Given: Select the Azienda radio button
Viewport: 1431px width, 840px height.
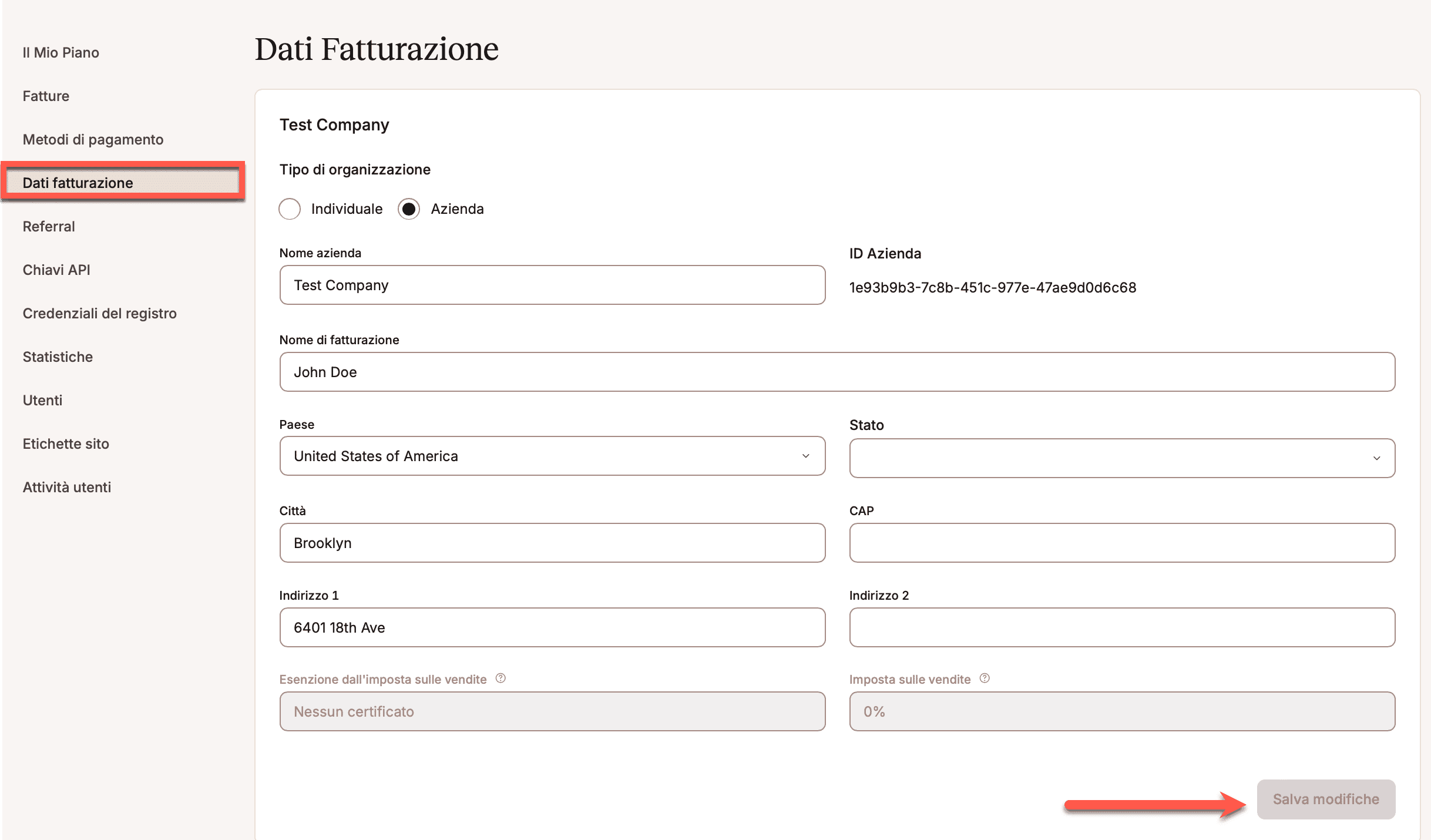Looking at the screenshot, I should (x=409, y=209).
